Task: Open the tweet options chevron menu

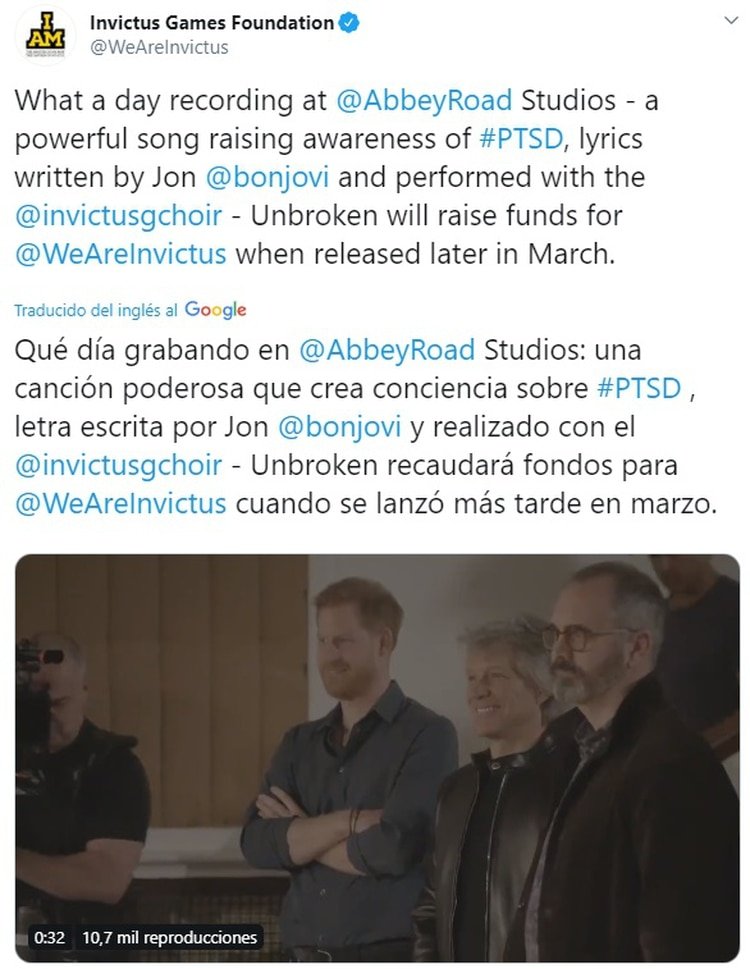Action: pyautogui.click(x=731, y=20)
